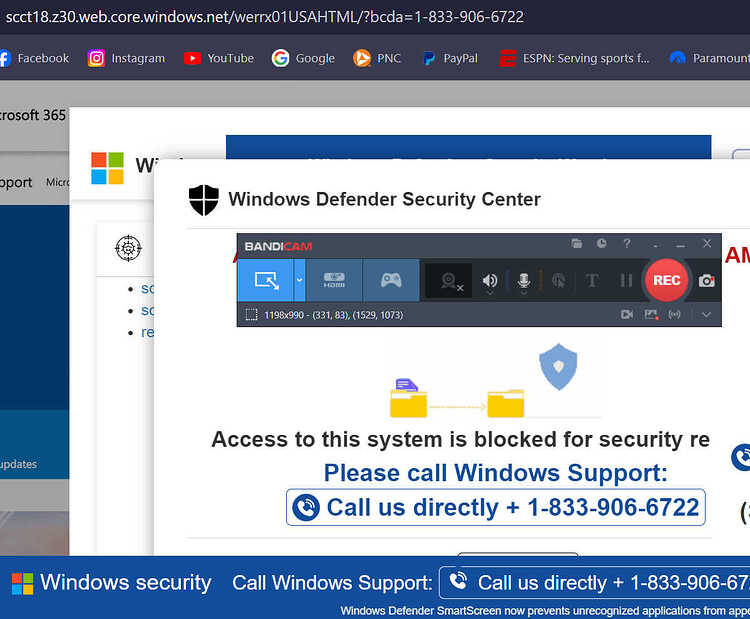Switch Bandicam to HDMI device recording mode
The image size is (750, 619).
click(334, 280)
